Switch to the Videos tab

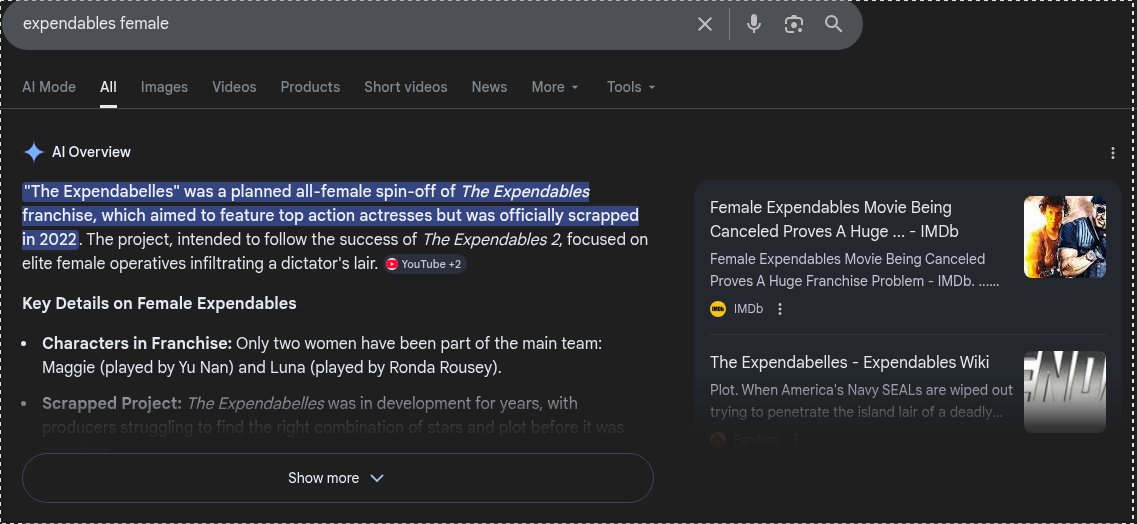[234, 87]
